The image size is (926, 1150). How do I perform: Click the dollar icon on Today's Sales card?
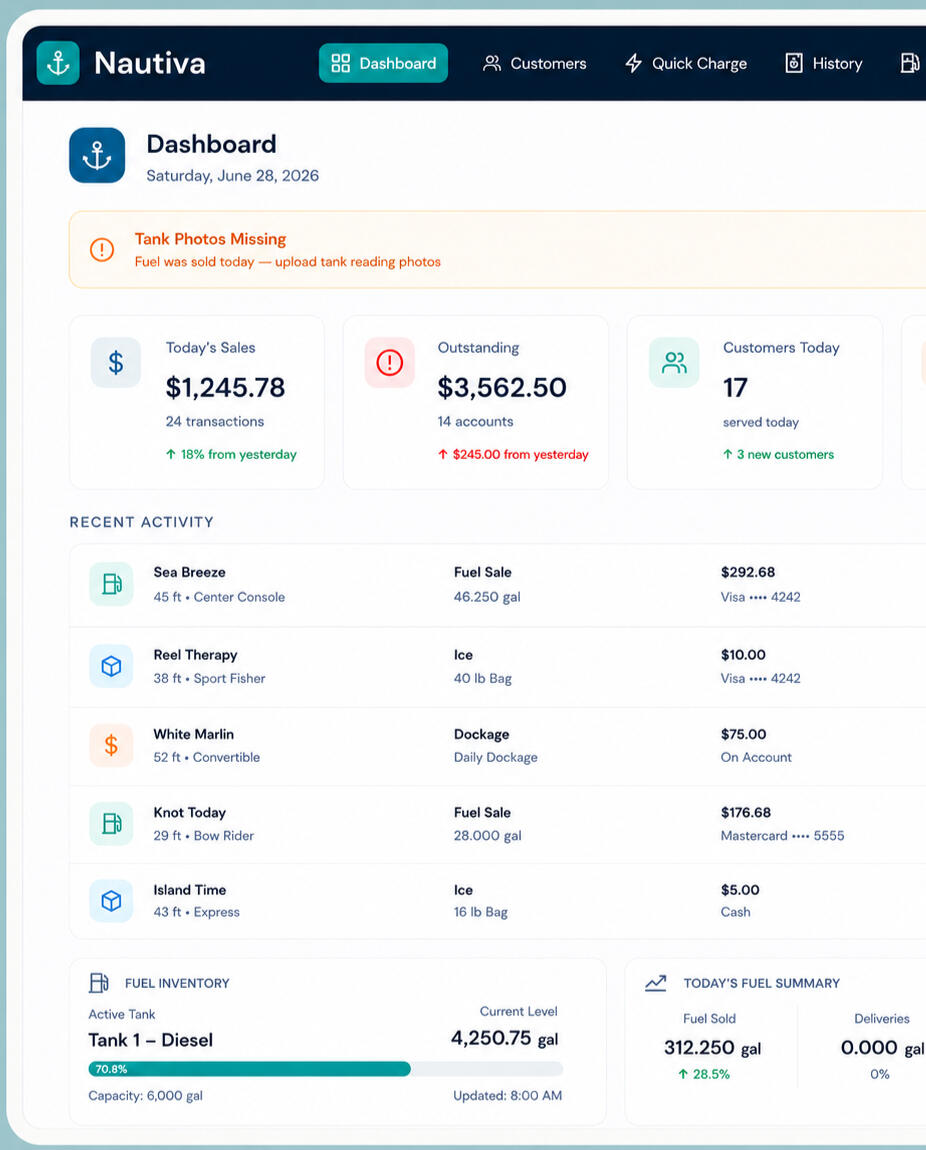pos(116,362)
